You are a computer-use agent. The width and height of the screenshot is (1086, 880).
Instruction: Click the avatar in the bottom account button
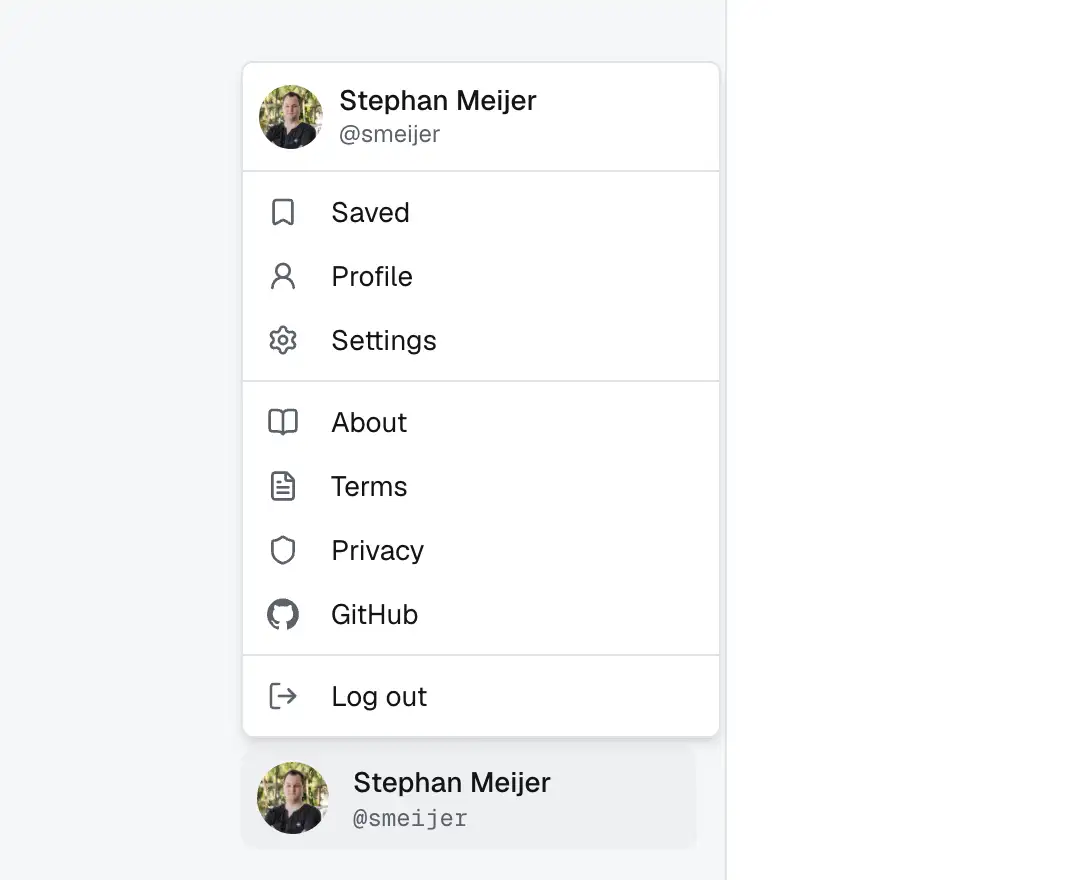tap(292, 798)
